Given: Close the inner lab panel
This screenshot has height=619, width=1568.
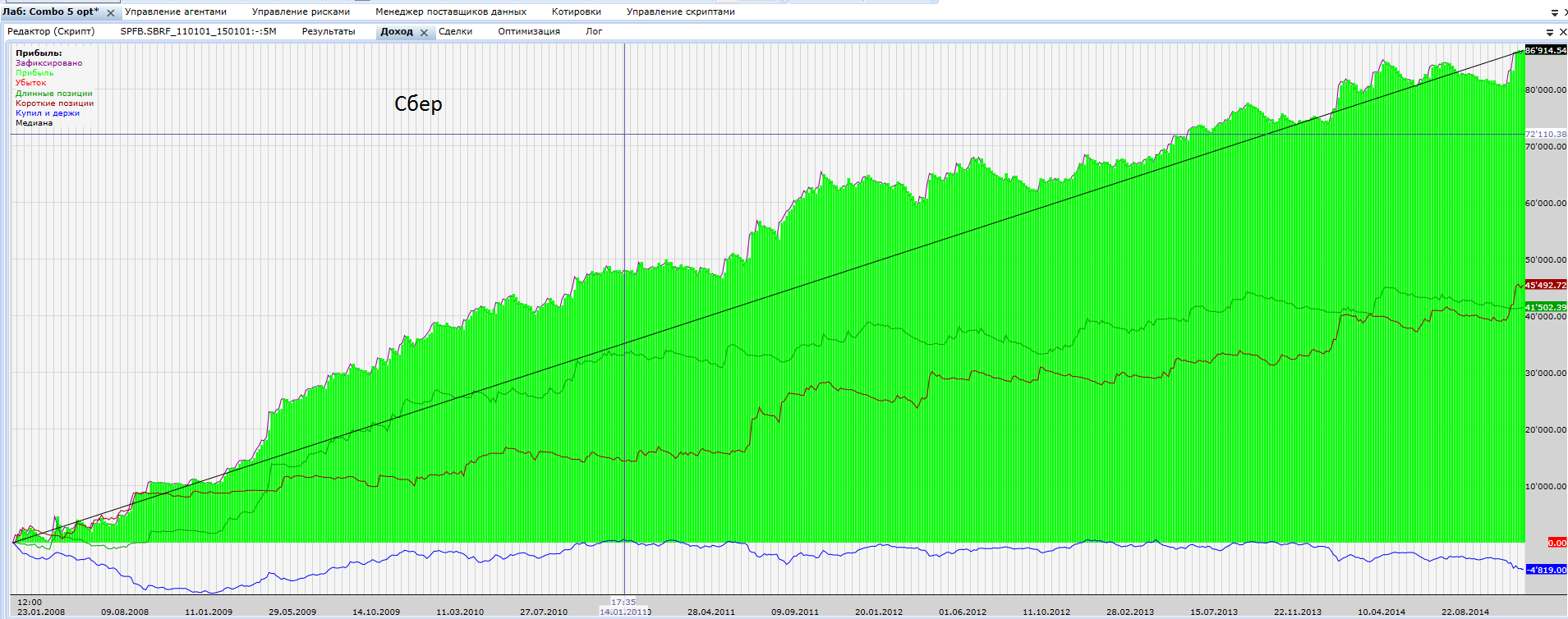Looking at the screenshot, I should click(x=1562, y=32).
